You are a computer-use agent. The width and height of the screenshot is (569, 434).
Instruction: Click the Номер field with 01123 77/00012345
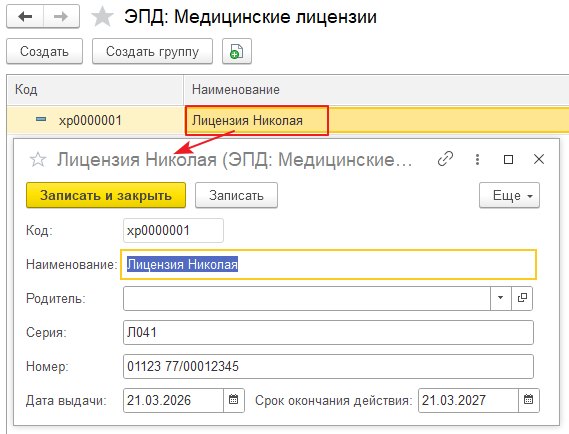click(328, 367)
